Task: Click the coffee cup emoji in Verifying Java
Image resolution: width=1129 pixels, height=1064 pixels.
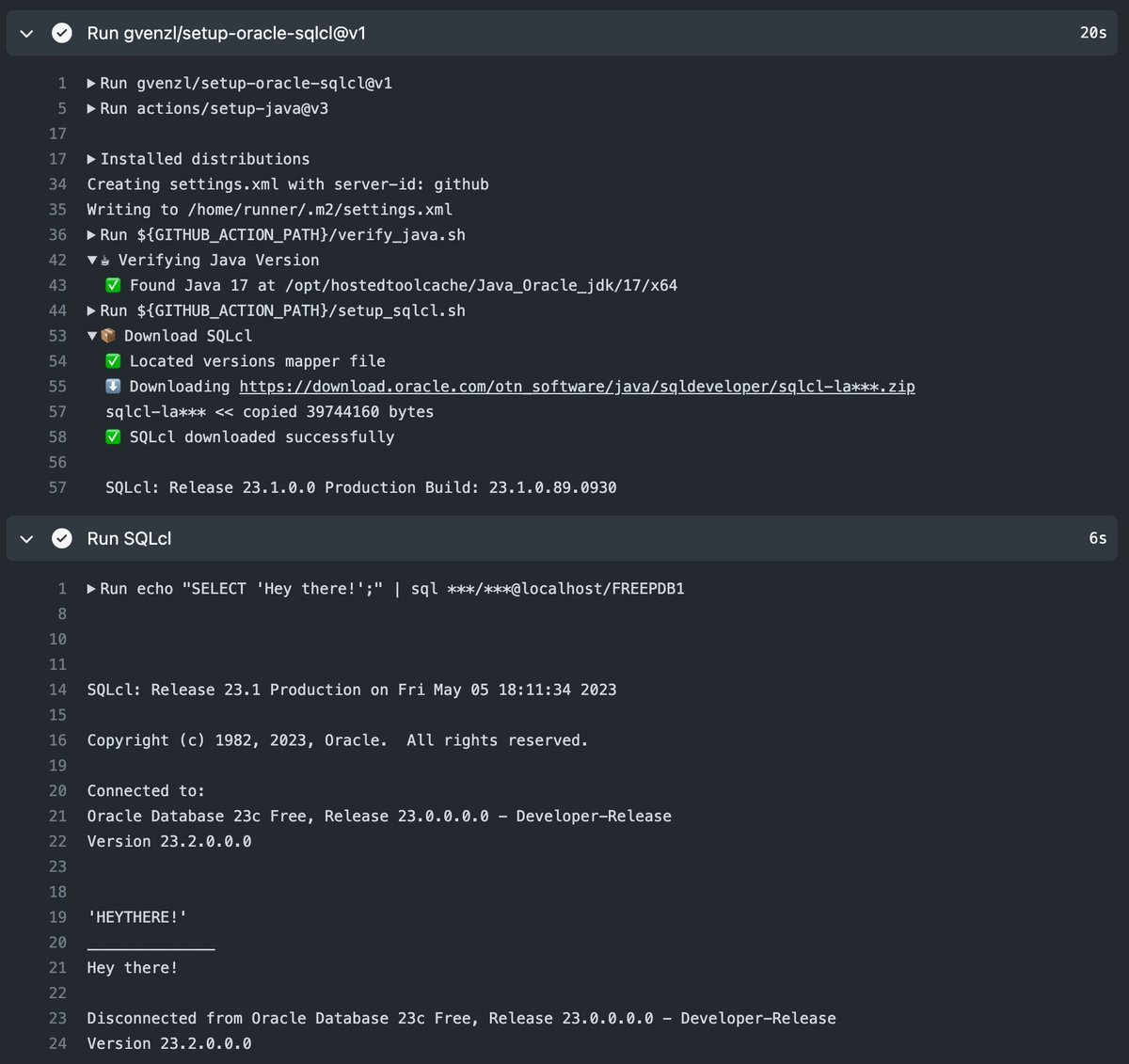Action: [105, 261]
